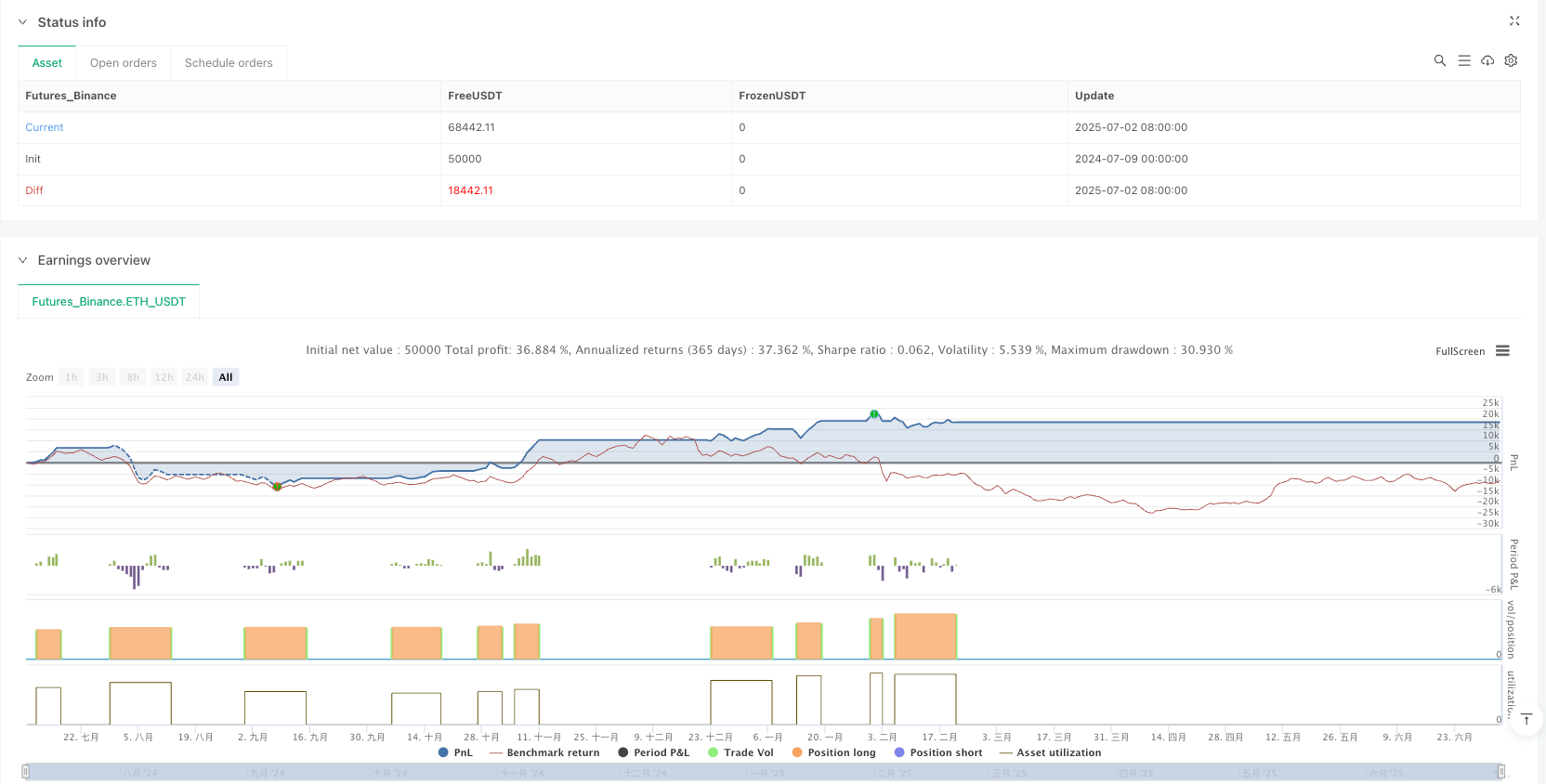Toggle Position long legend item
The image size is (1546, 784).
(x=833, y=752)
